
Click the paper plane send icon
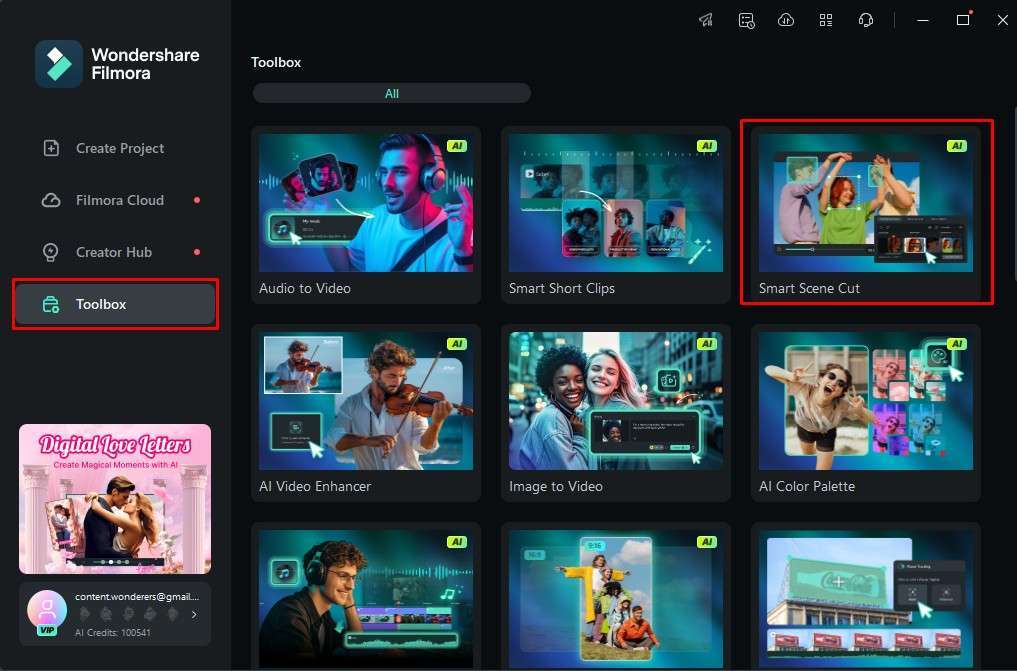[706, 20]
